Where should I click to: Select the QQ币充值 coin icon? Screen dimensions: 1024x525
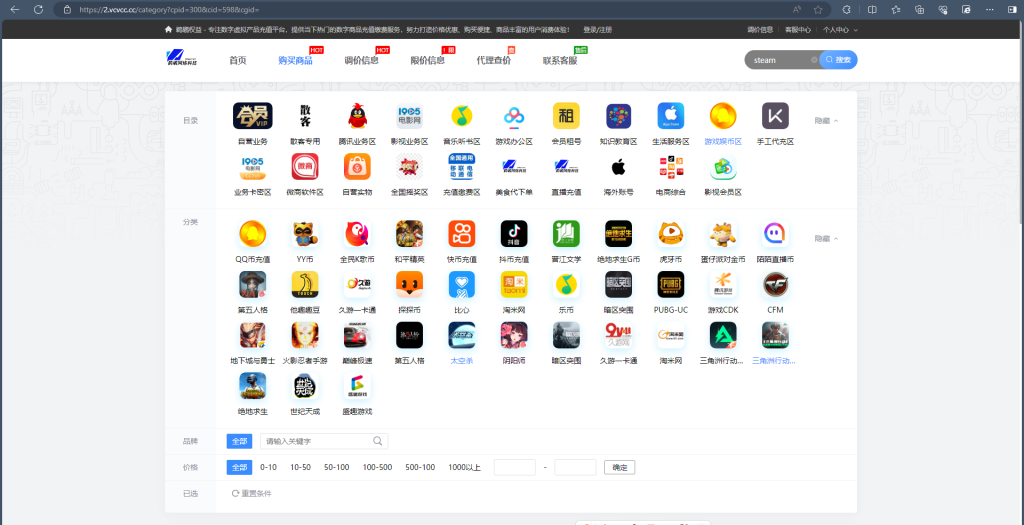pyautogui.click(x=252, y=234)
